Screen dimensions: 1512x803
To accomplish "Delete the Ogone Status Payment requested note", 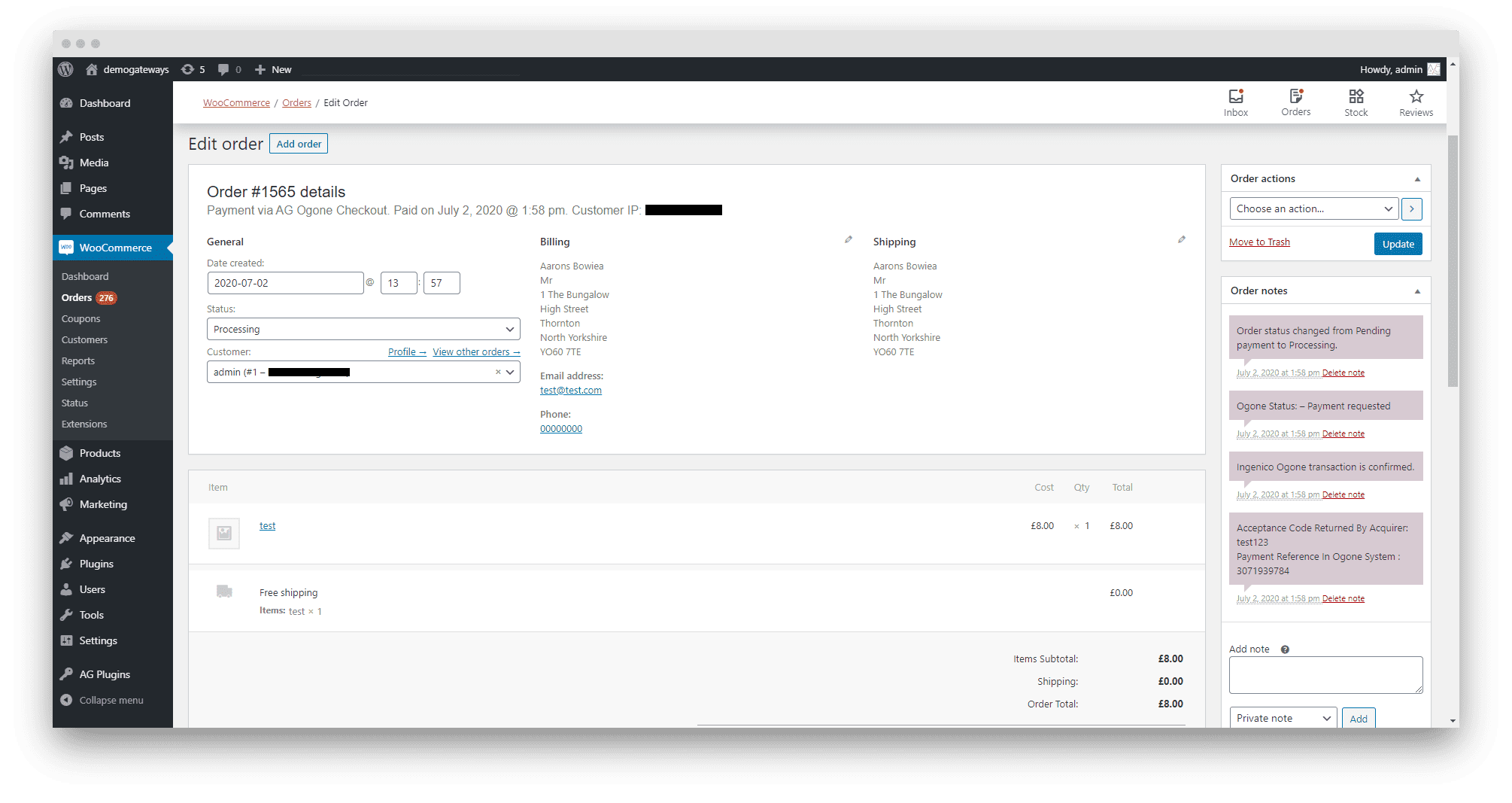I will click(1343, 433).
